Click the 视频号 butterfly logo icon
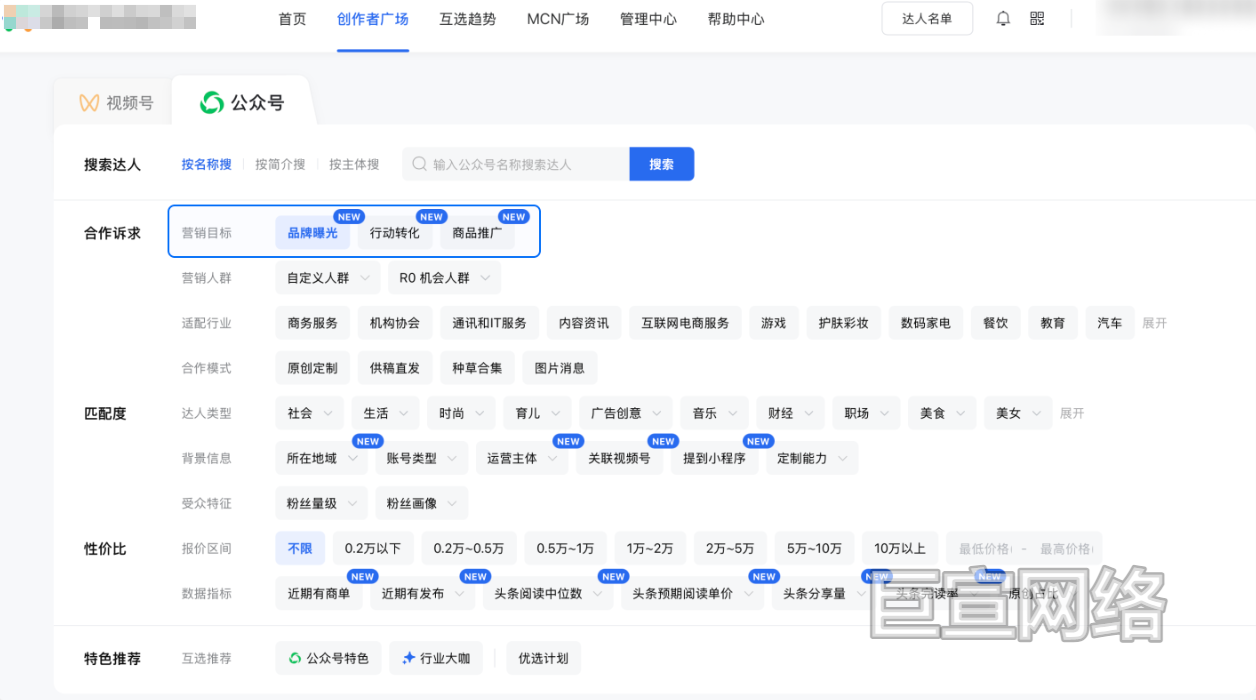The width and height of the screenshot is (1256, 700). [x=89, y=103]
